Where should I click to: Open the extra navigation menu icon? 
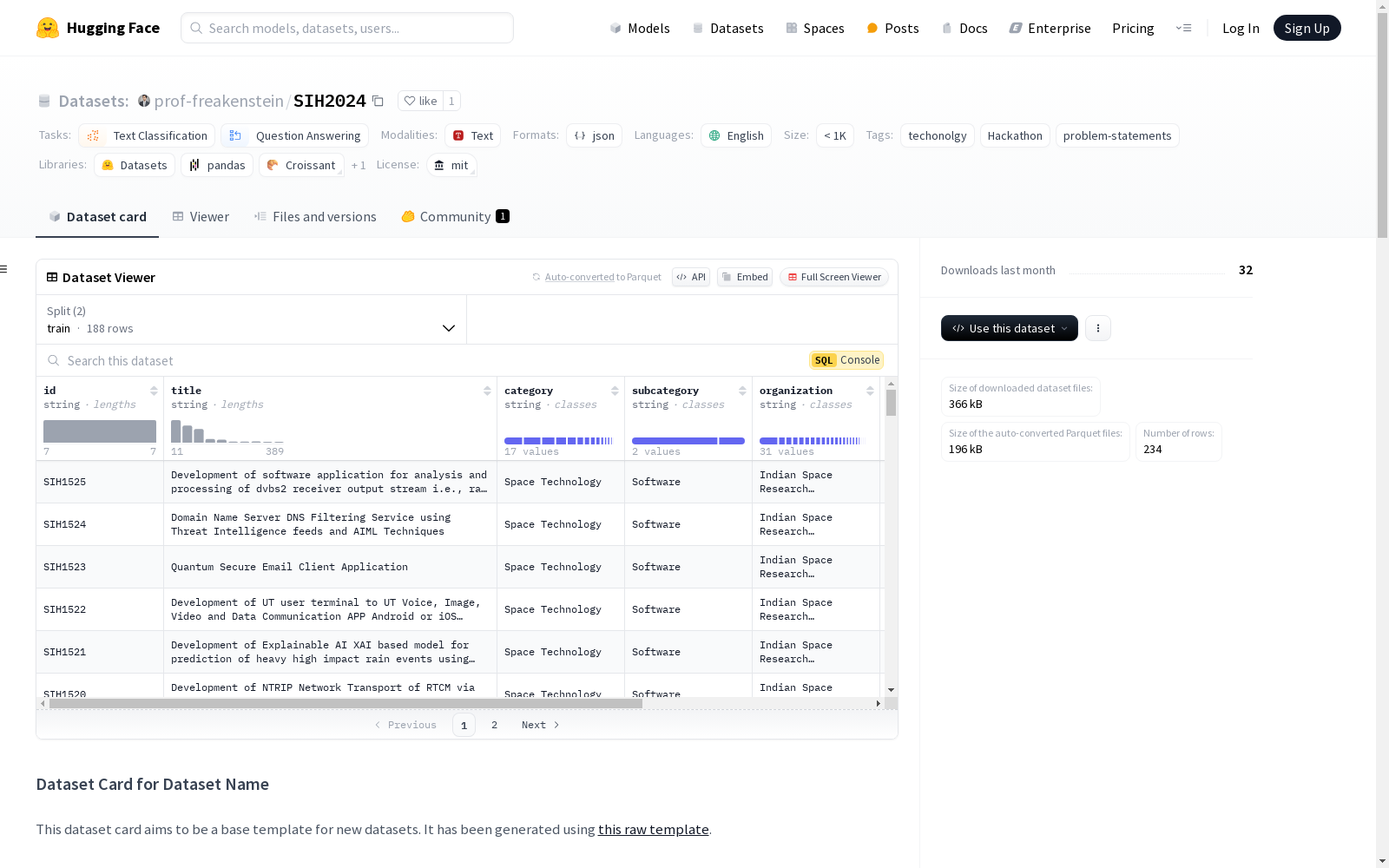(x=1183, y=28)
